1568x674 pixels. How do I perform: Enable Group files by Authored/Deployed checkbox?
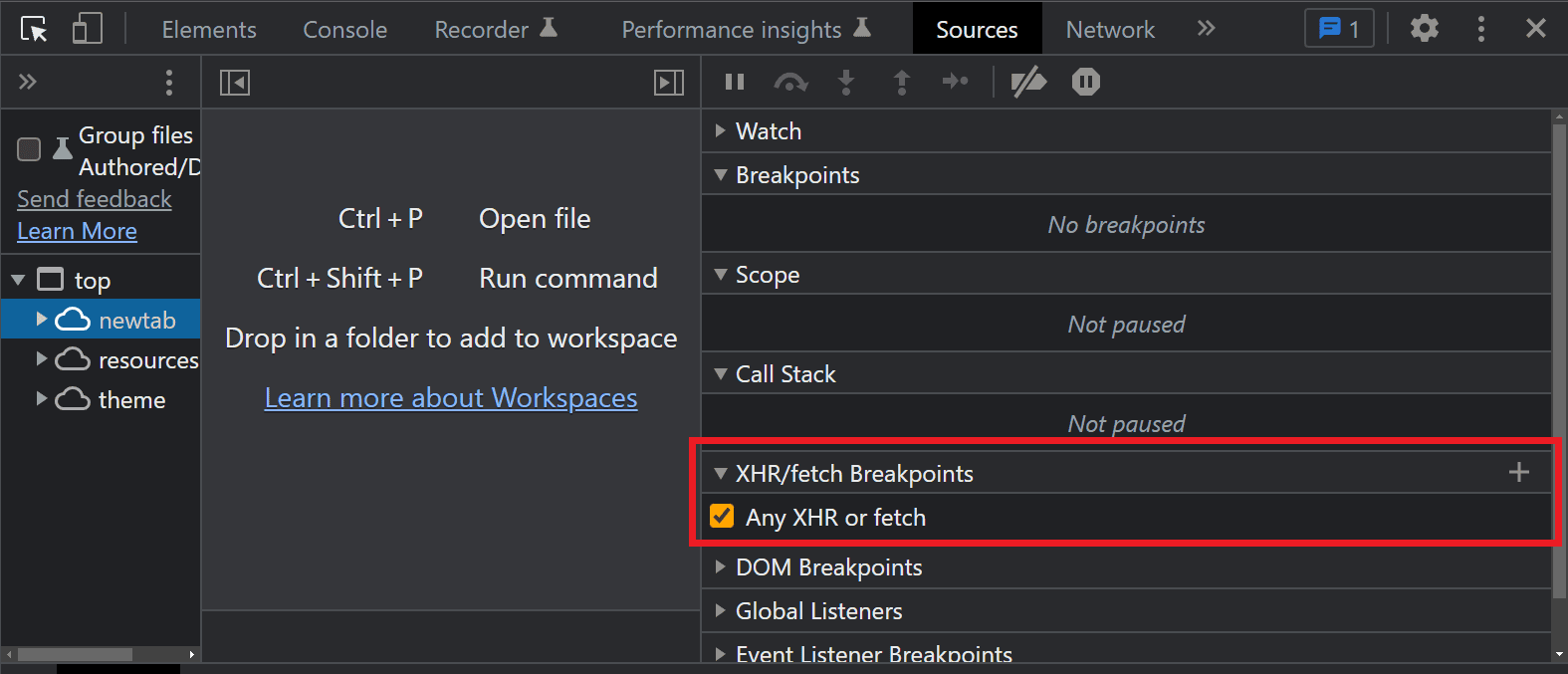[29, 149]
